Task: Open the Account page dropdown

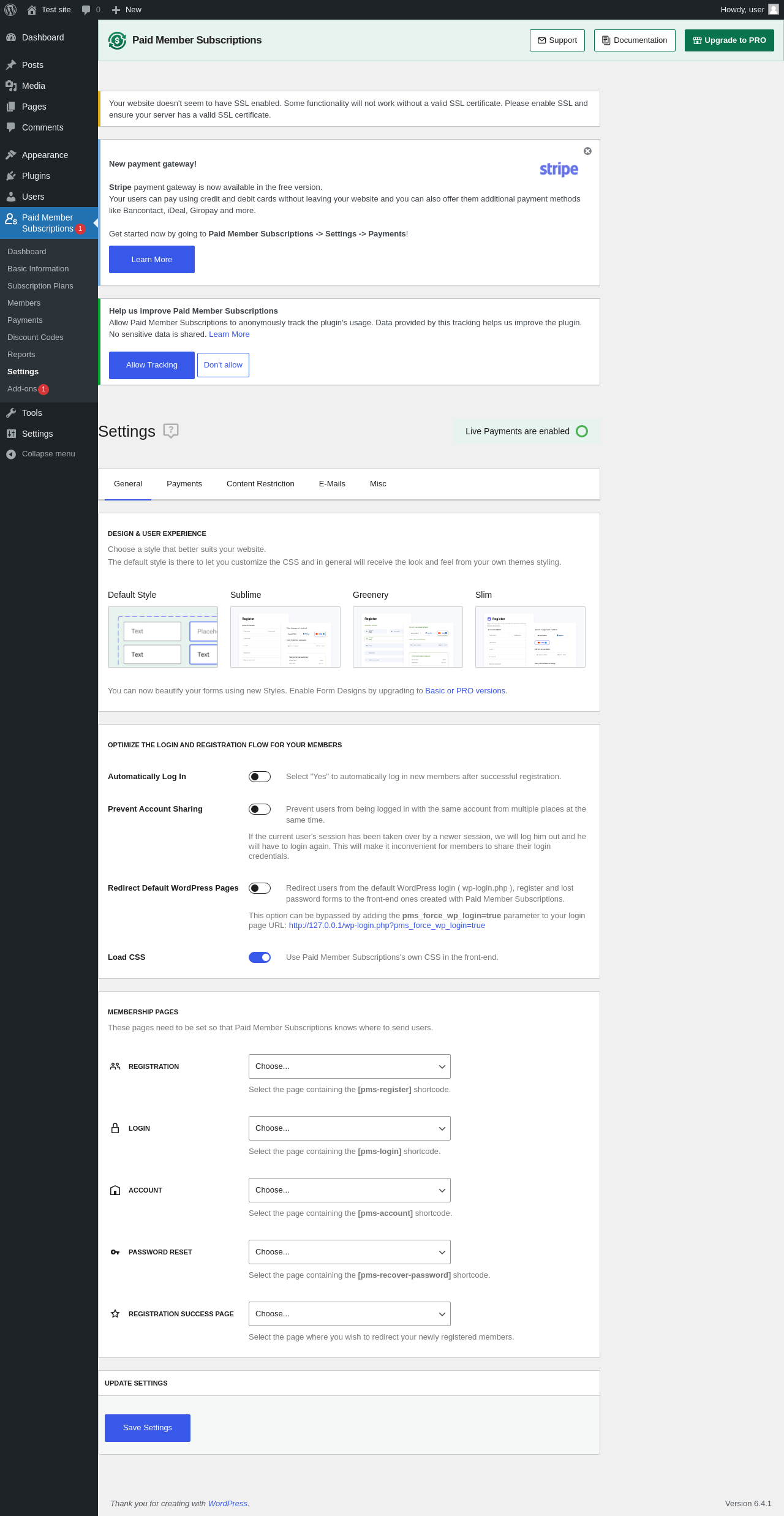Action: click(x=350, y=1190)
